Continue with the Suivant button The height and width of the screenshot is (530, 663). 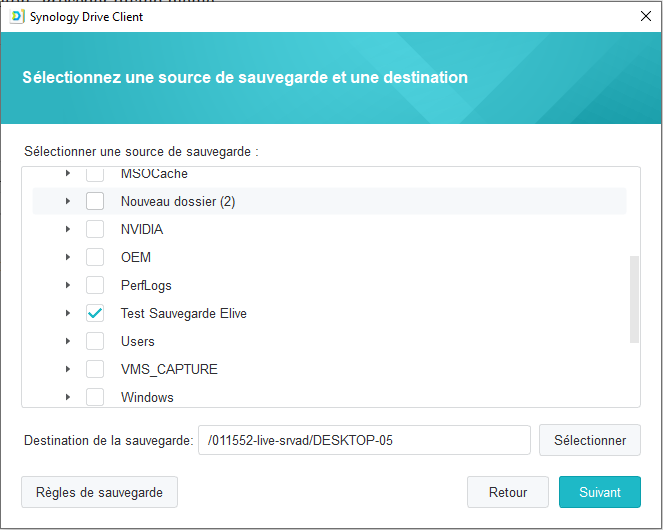tap(600, 492)
